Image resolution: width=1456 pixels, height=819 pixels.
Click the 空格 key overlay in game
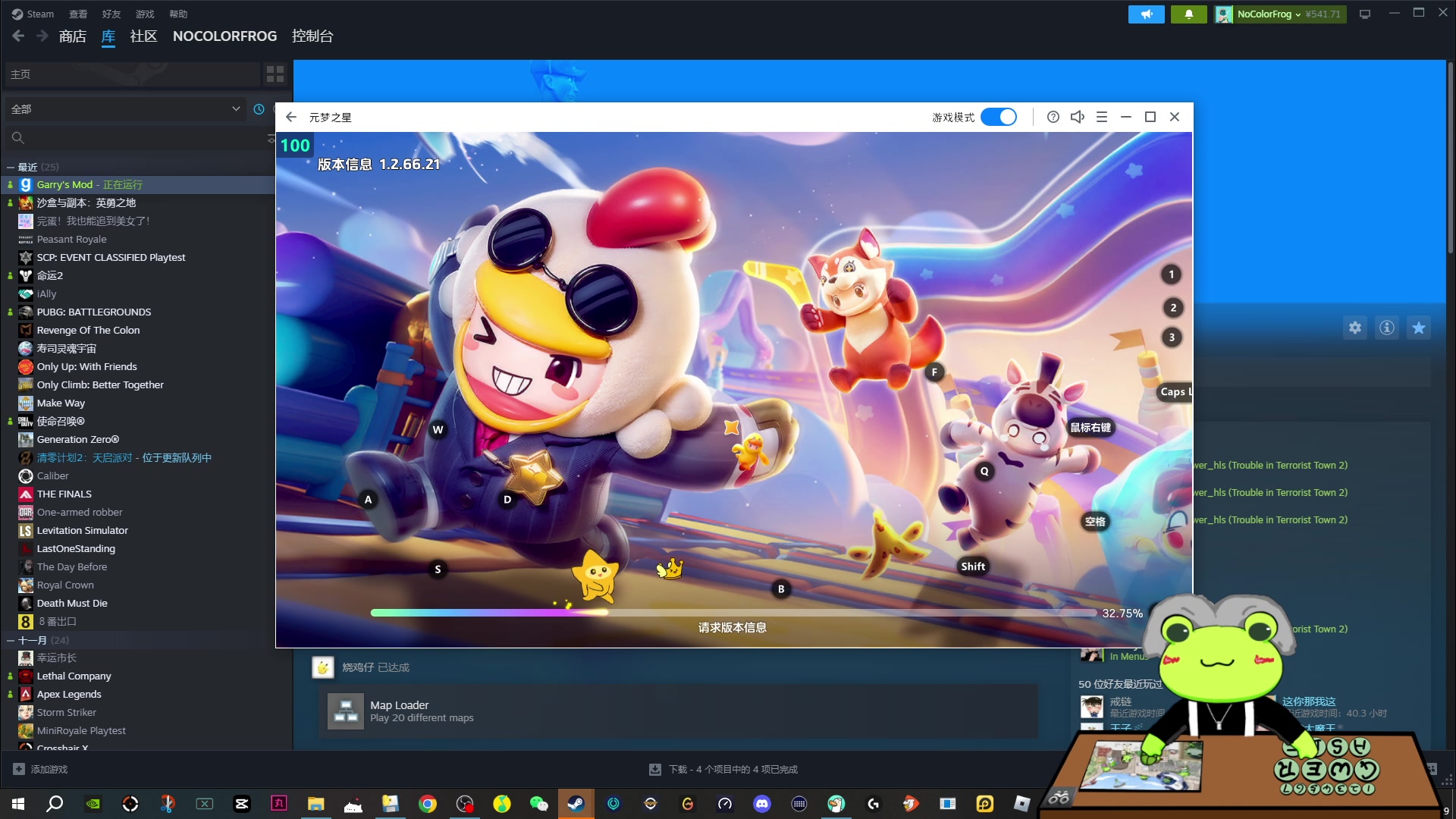click(x=1095, y=521)
